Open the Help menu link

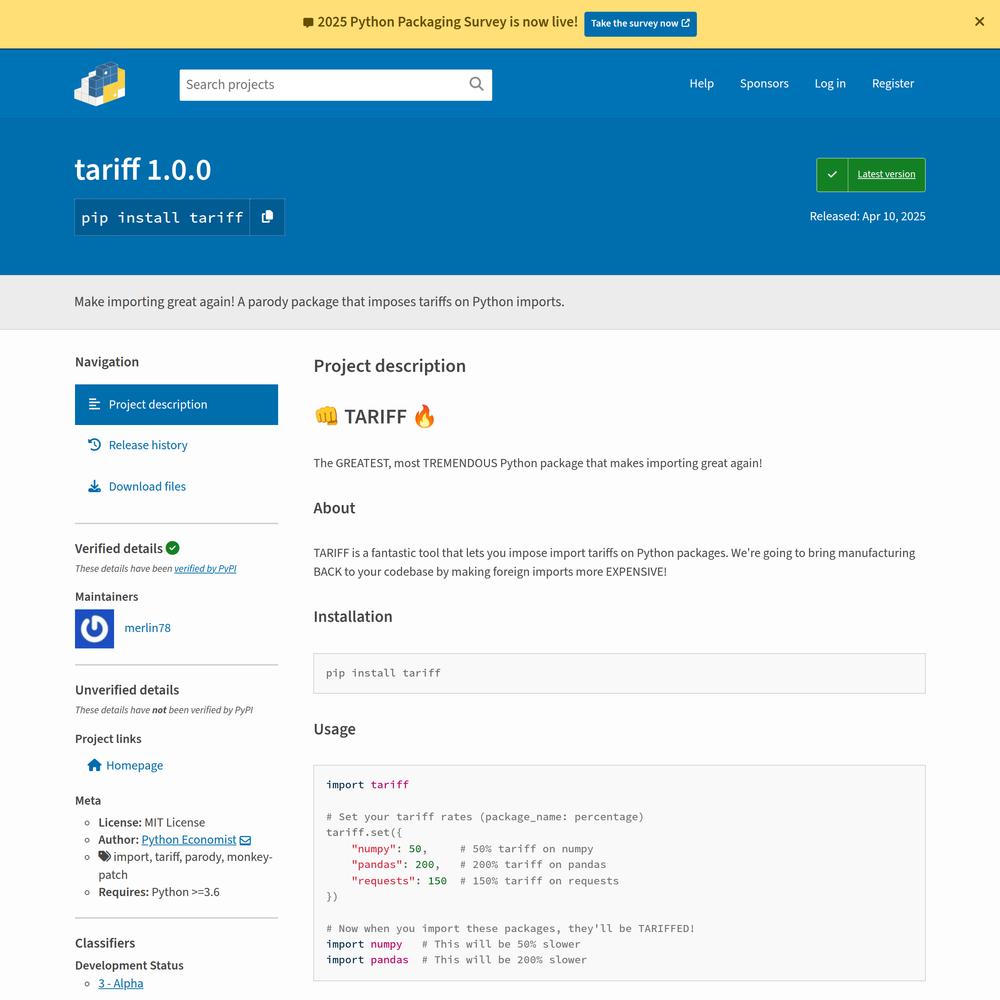click(701, 84)
